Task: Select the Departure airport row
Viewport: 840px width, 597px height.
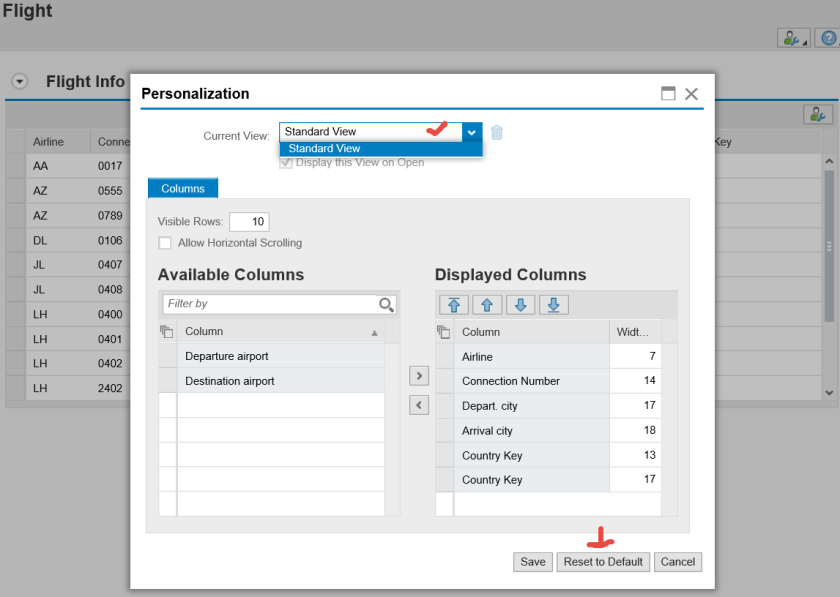Action: click(x=280, y=356)
